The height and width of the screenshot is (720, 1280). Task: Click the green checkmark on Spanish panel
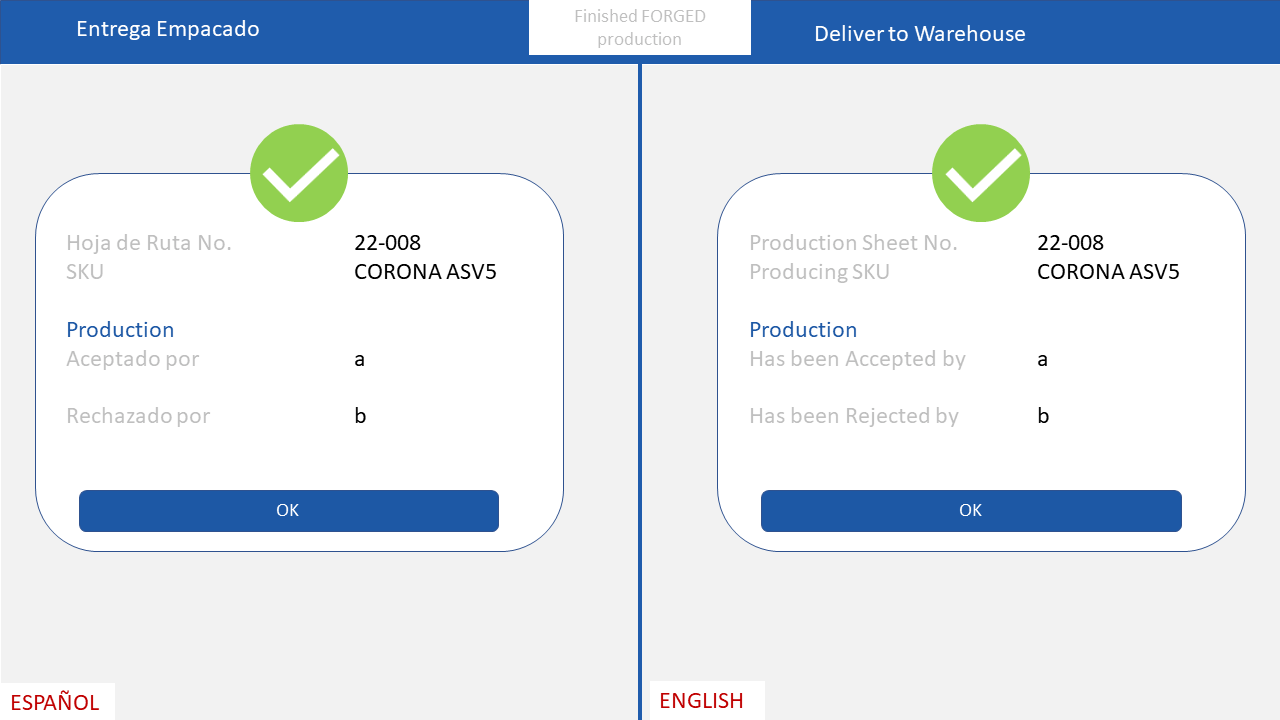[299, 173]
